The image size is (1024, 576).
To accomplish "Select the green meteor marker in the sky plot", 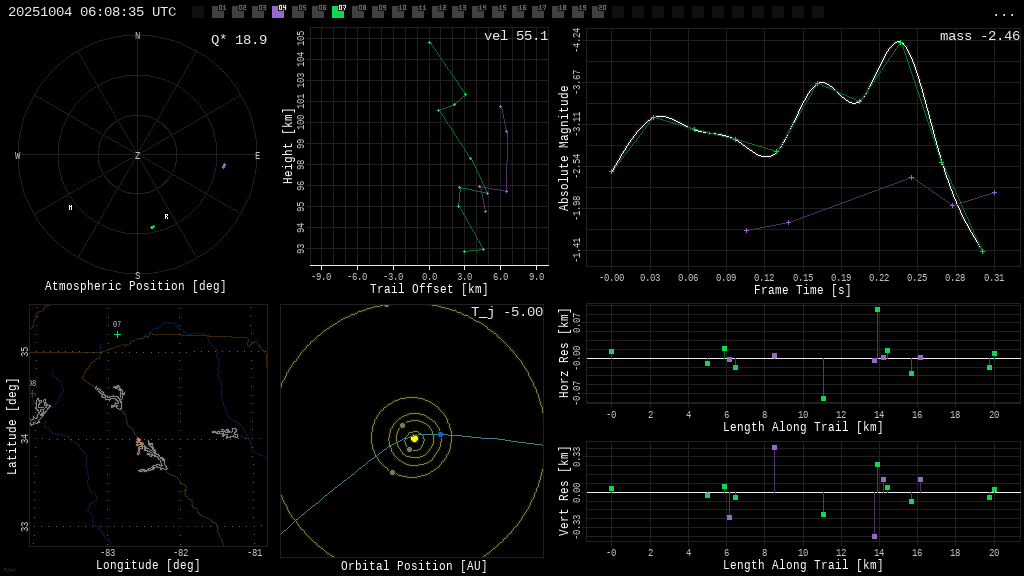I will pyautogui.click(x=153, y=227).
